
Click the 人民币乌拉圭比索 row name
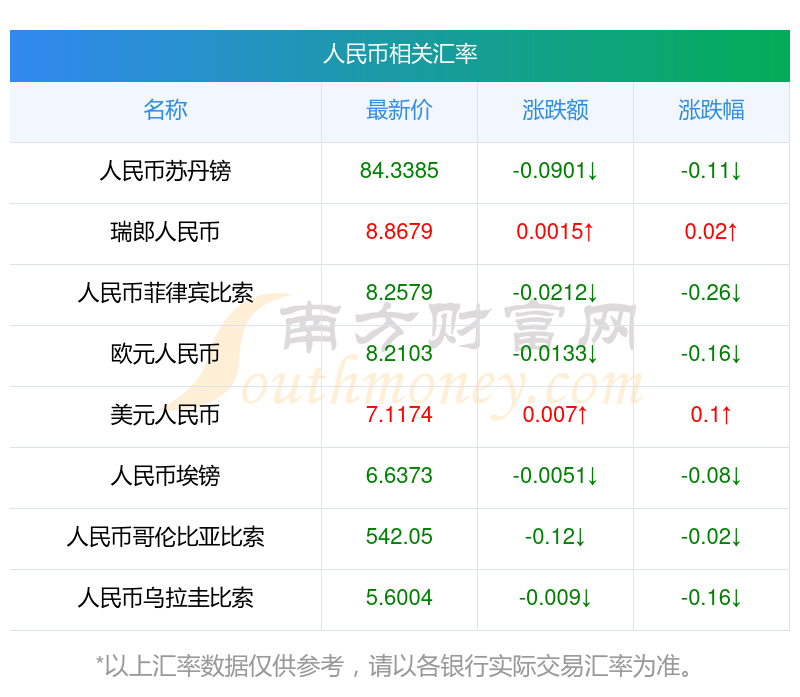tap(165, 598)
